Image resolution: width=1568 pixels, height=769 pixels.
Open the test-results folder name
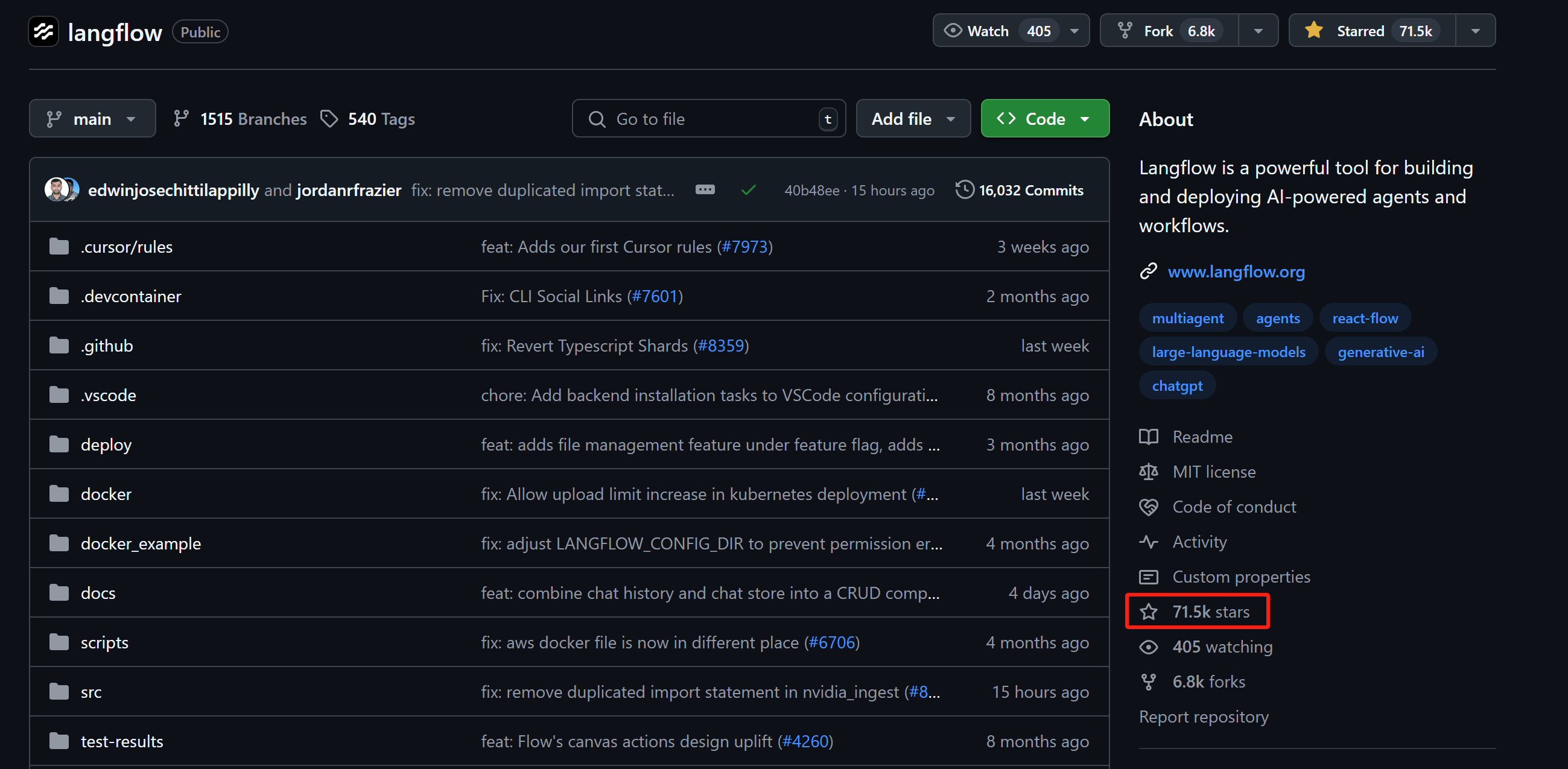click(122, 741)
